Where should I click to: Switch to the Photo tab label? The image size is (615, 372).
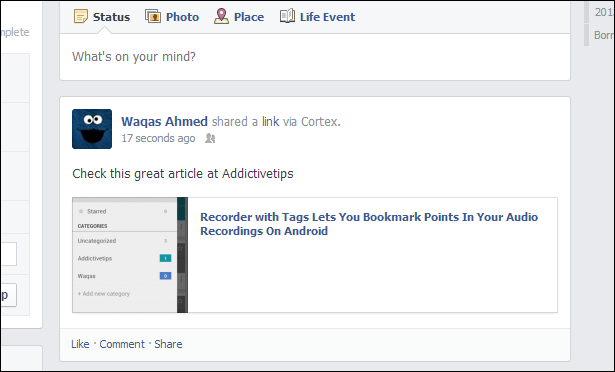182,17
